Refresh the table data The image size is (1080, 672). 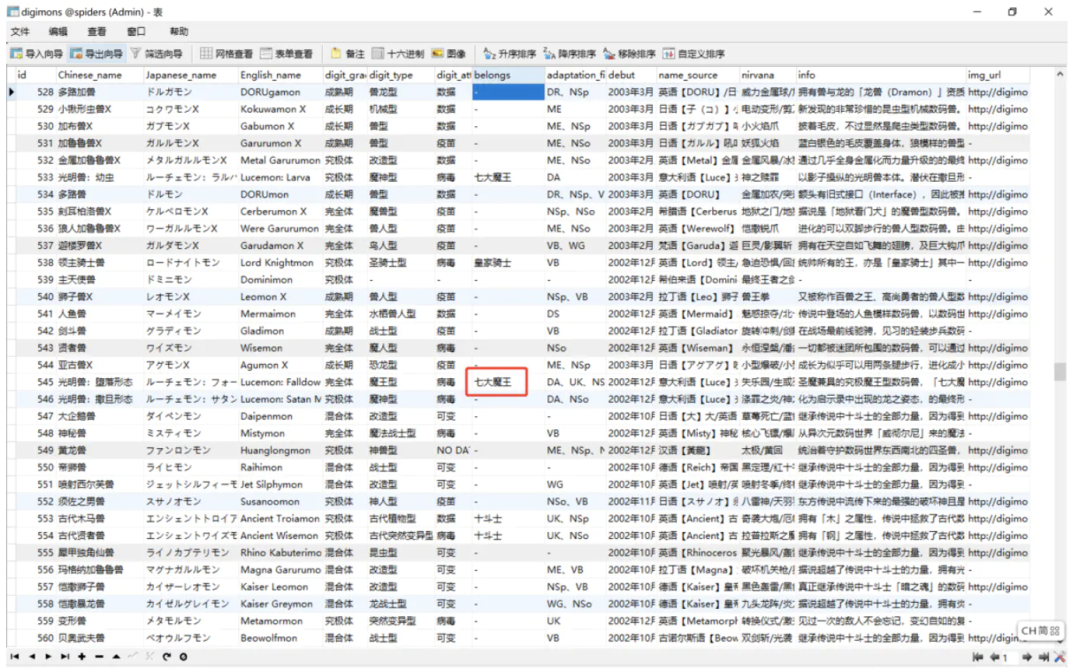(x=167, y=657)
